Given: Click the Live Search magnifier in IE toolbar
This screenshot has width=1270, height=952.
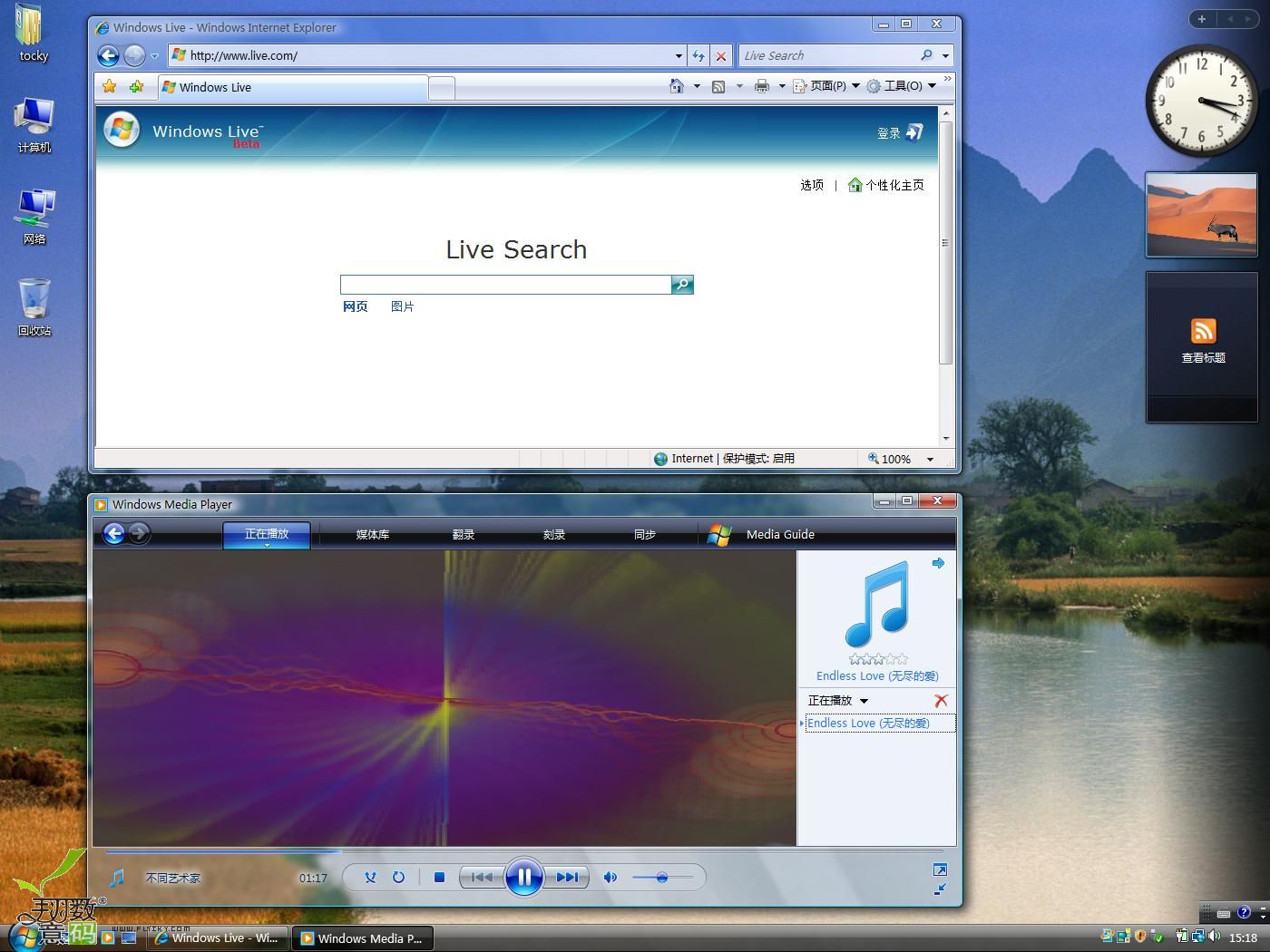Looking at the screenshot, I should tap(926, 55).
